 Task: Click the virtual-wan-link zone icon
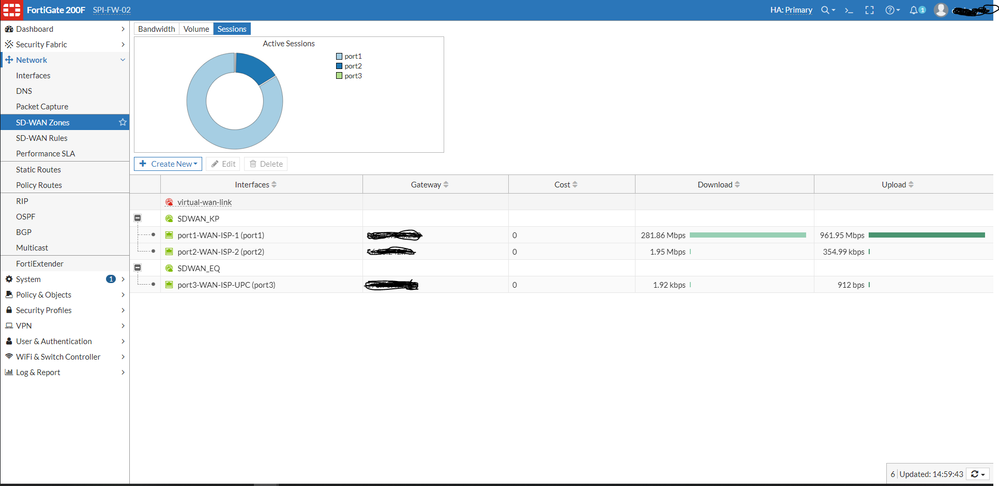pyautogui.click(x=169, y=202)
